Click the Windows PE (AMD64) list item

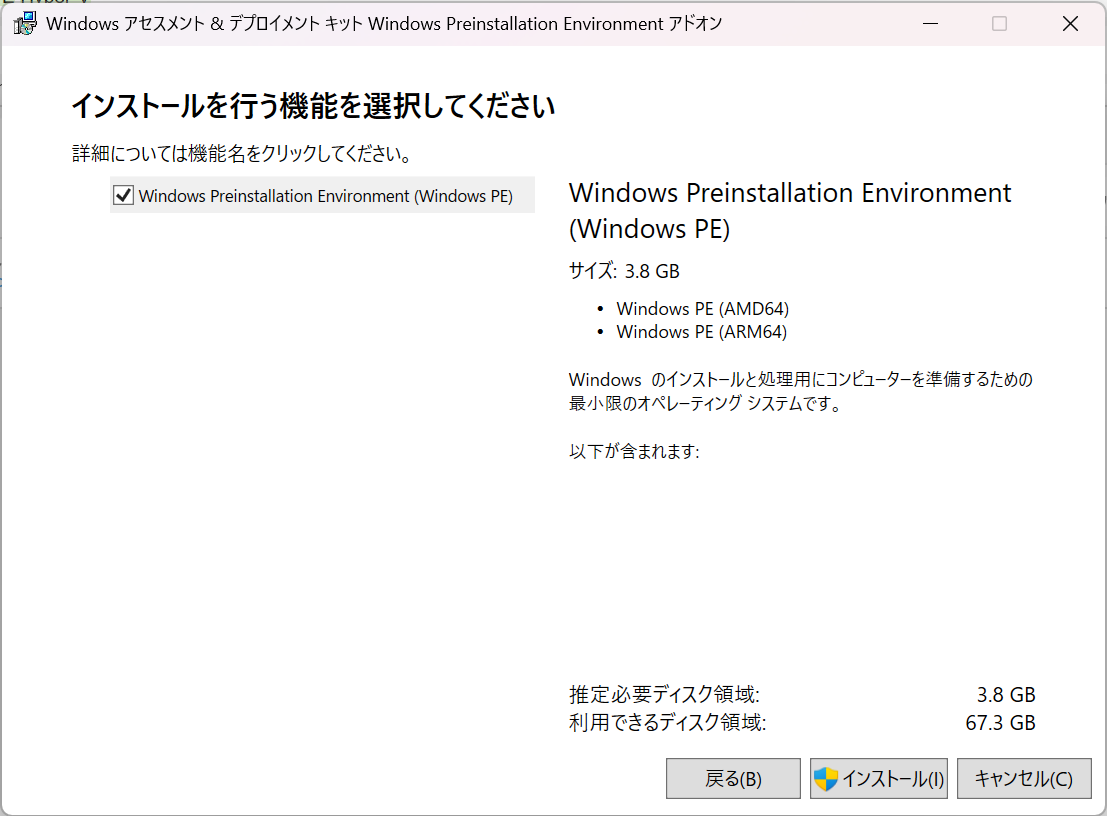tap(701, 308)
